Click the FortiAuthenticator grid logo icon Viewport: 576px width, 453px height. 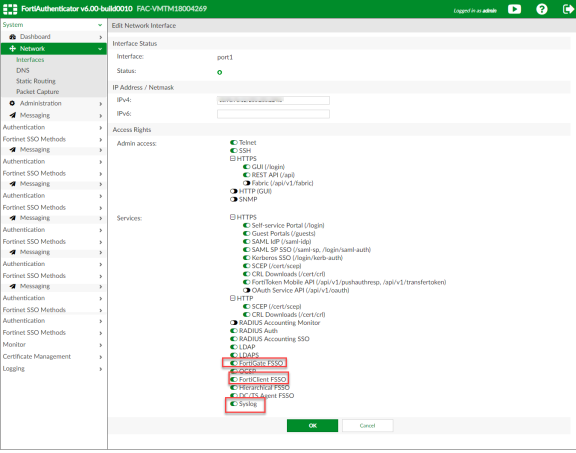[x=10, y=9]
